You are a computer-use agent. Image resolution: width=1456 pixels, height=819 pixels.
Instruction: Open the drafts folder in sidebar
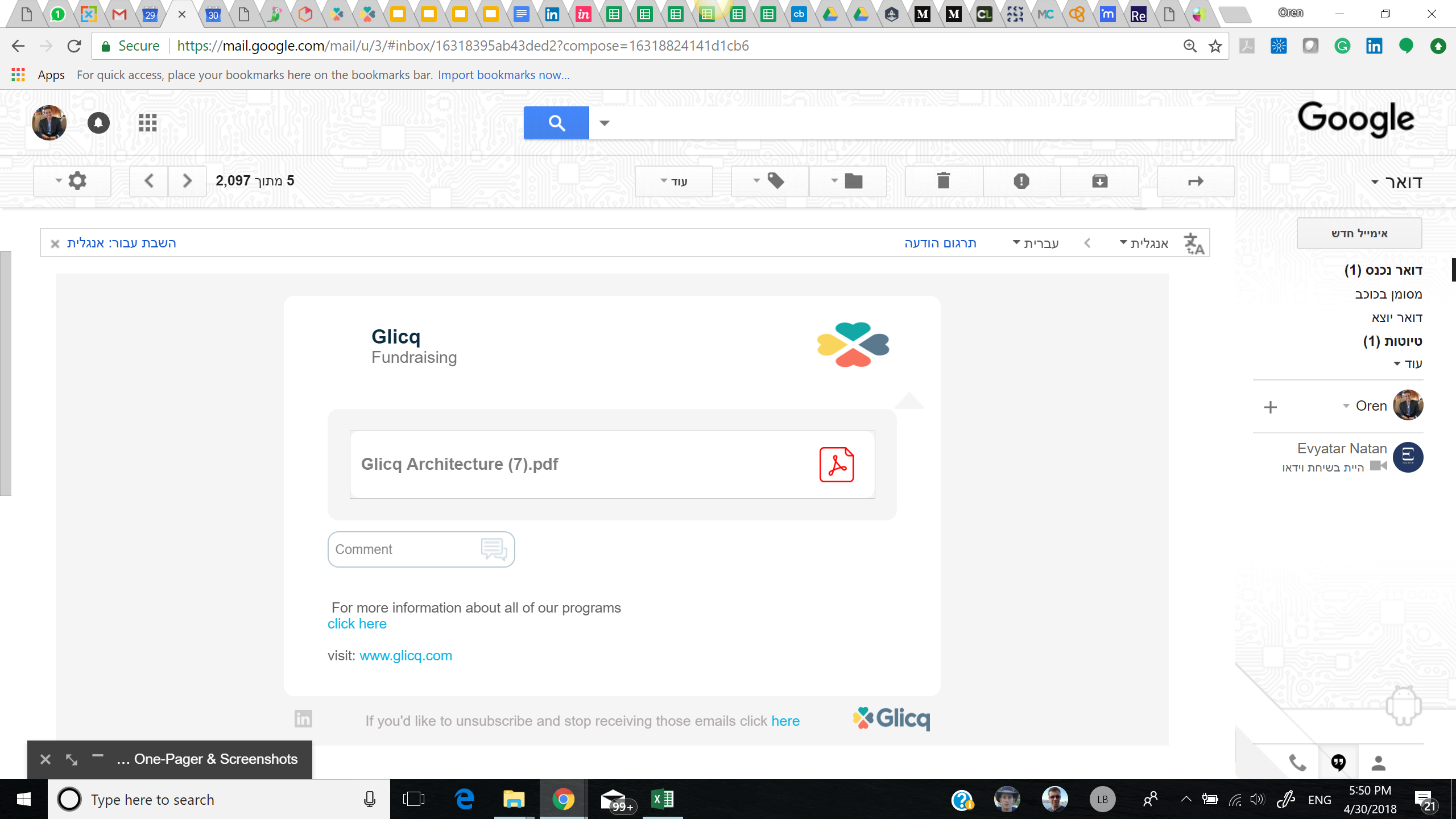coord(1392,341)
